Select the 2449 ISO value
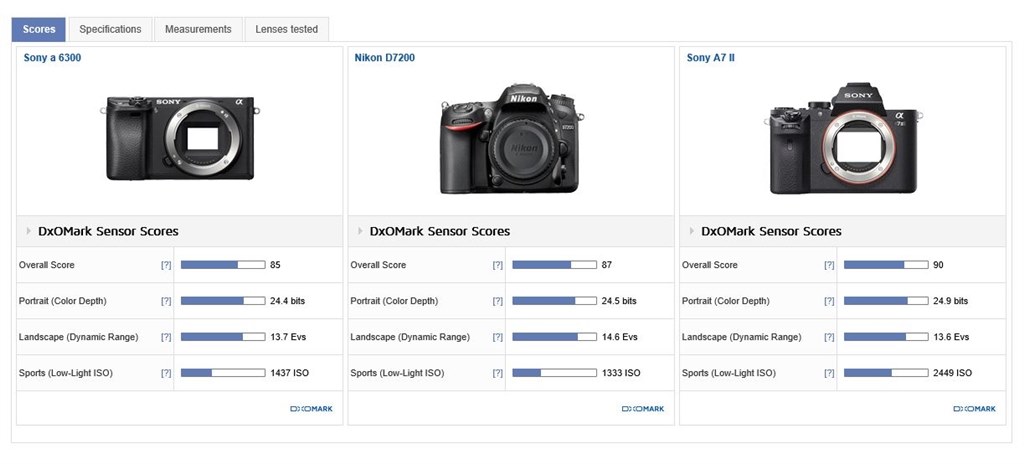This screenshot has width=1024, height=464. click(x=953, y=373)
